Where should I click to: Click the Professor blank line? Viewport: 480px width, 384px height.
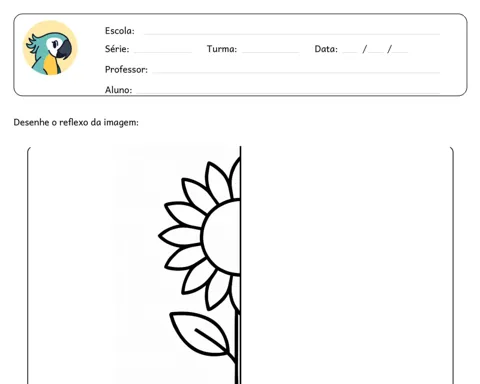point(296,72)
